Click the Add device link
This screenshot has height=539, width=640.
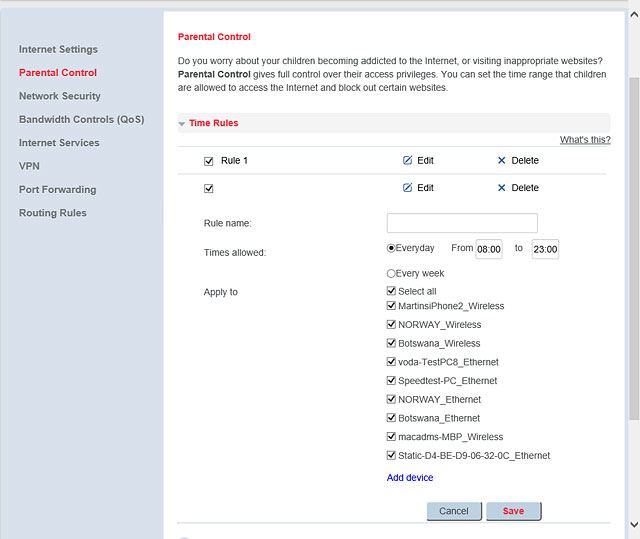coord(410,478)
